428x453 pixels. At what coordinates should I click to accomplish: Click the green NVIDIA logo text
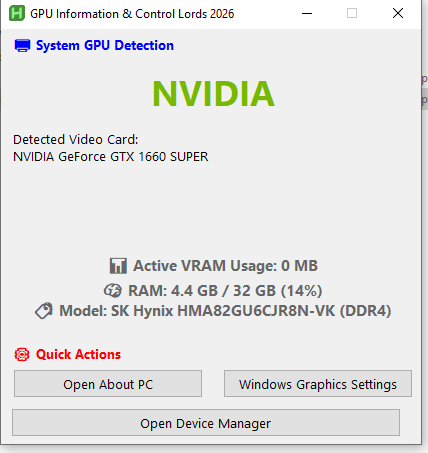(213, 94)
